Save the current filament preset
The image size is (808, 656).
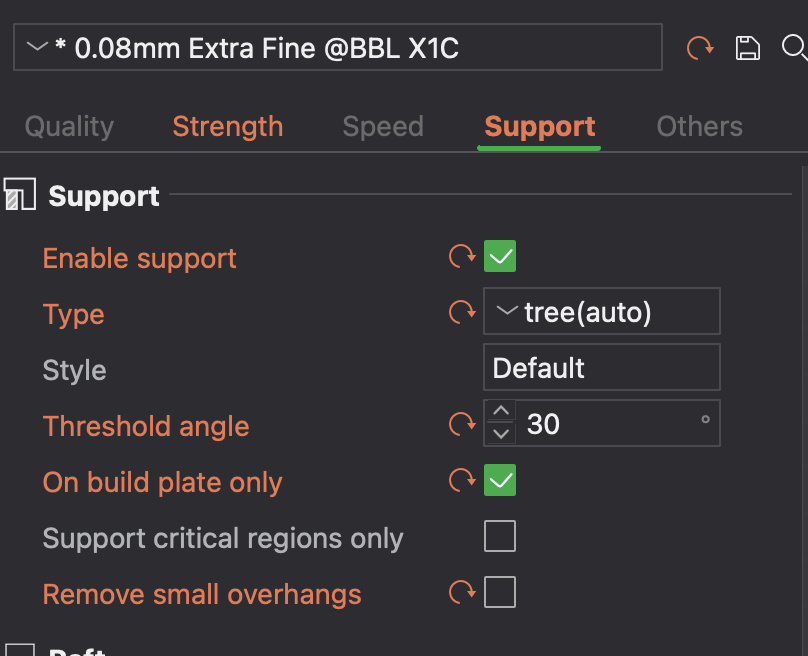747,46
